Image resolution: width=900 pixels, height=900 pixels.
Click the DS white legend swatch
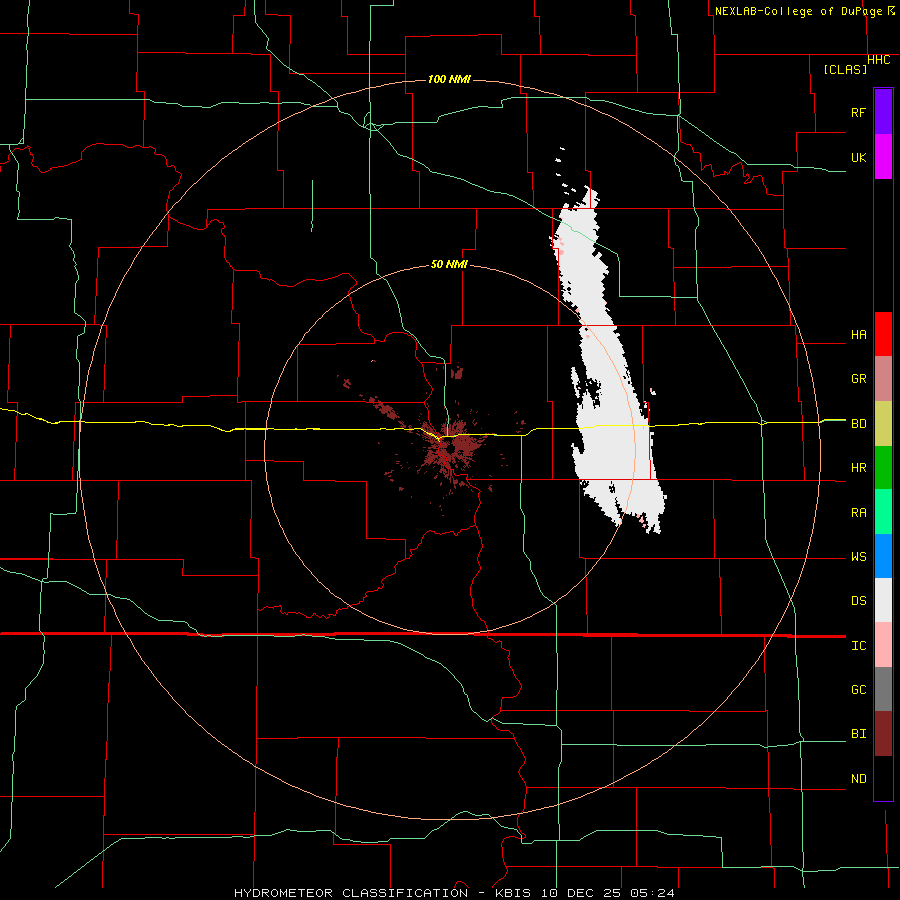click(x=883, y=600)
